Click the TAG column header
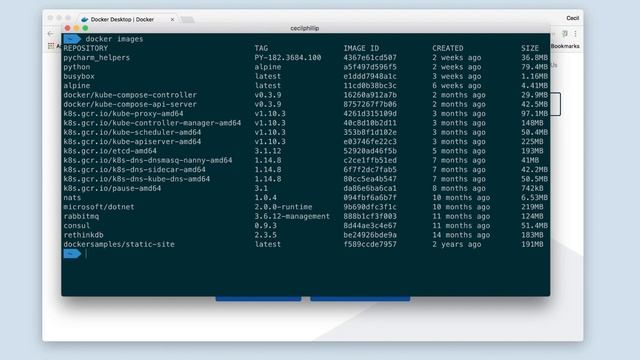Image resolution: width=640 pixels, height=360 pixels. point(261,48)
